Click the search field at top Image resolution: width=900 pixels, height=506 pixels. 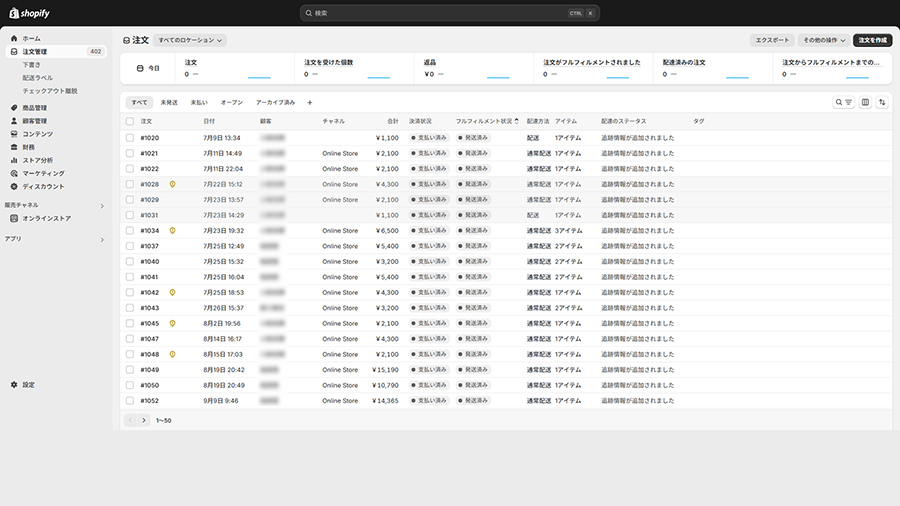(449, 13)
